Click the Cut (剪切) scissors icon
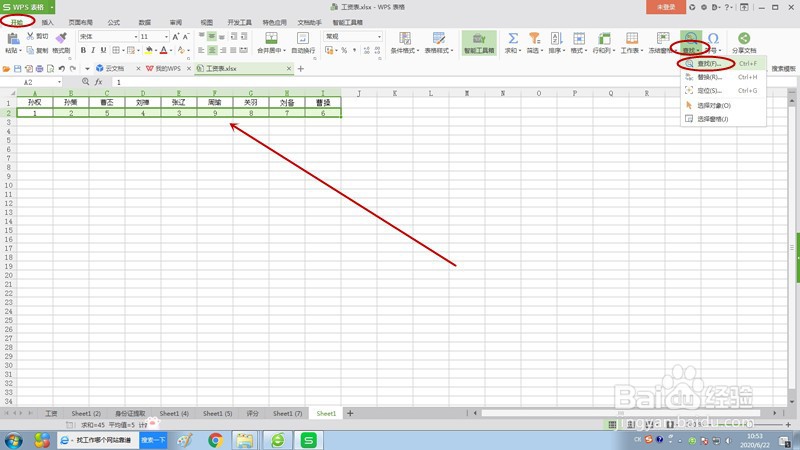800x450 pixels. pyautogui.click(x=30, y=36)
